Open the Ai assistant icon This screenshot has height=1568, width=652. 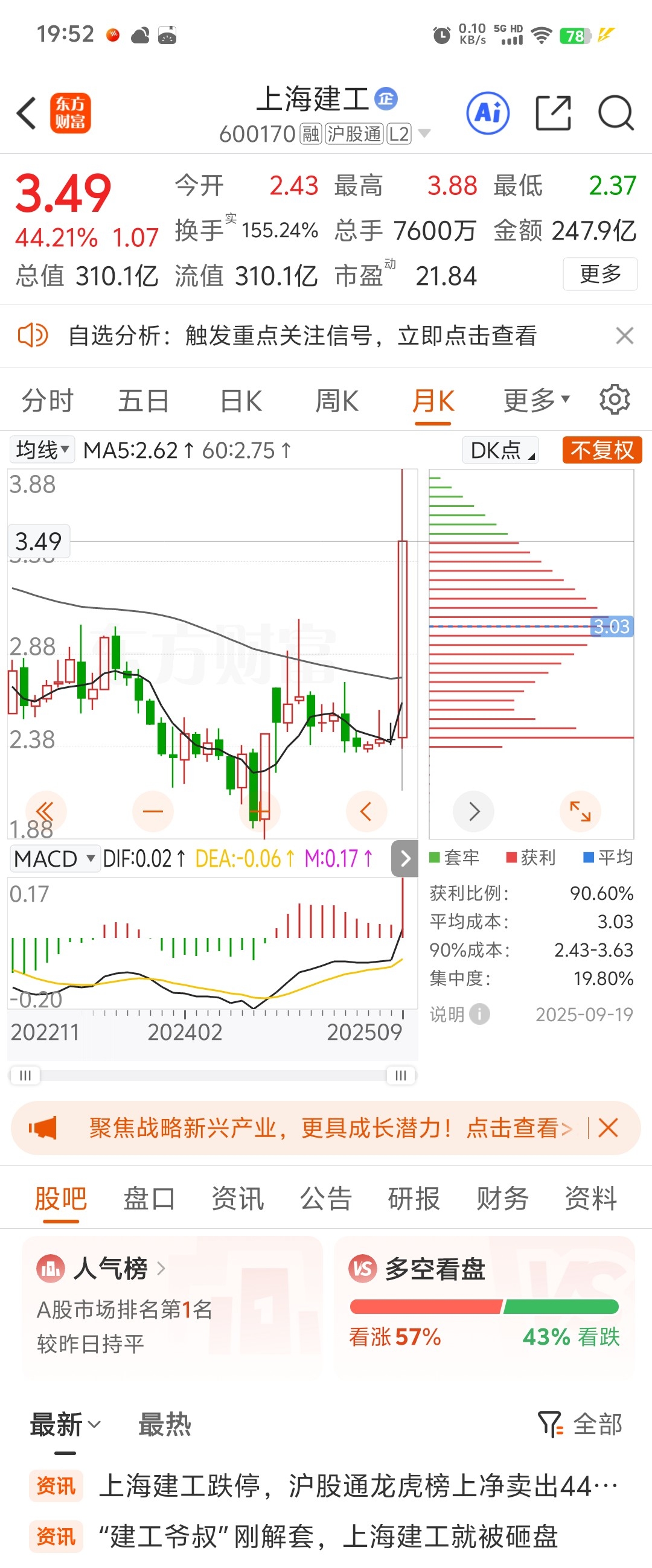(488, 113)
